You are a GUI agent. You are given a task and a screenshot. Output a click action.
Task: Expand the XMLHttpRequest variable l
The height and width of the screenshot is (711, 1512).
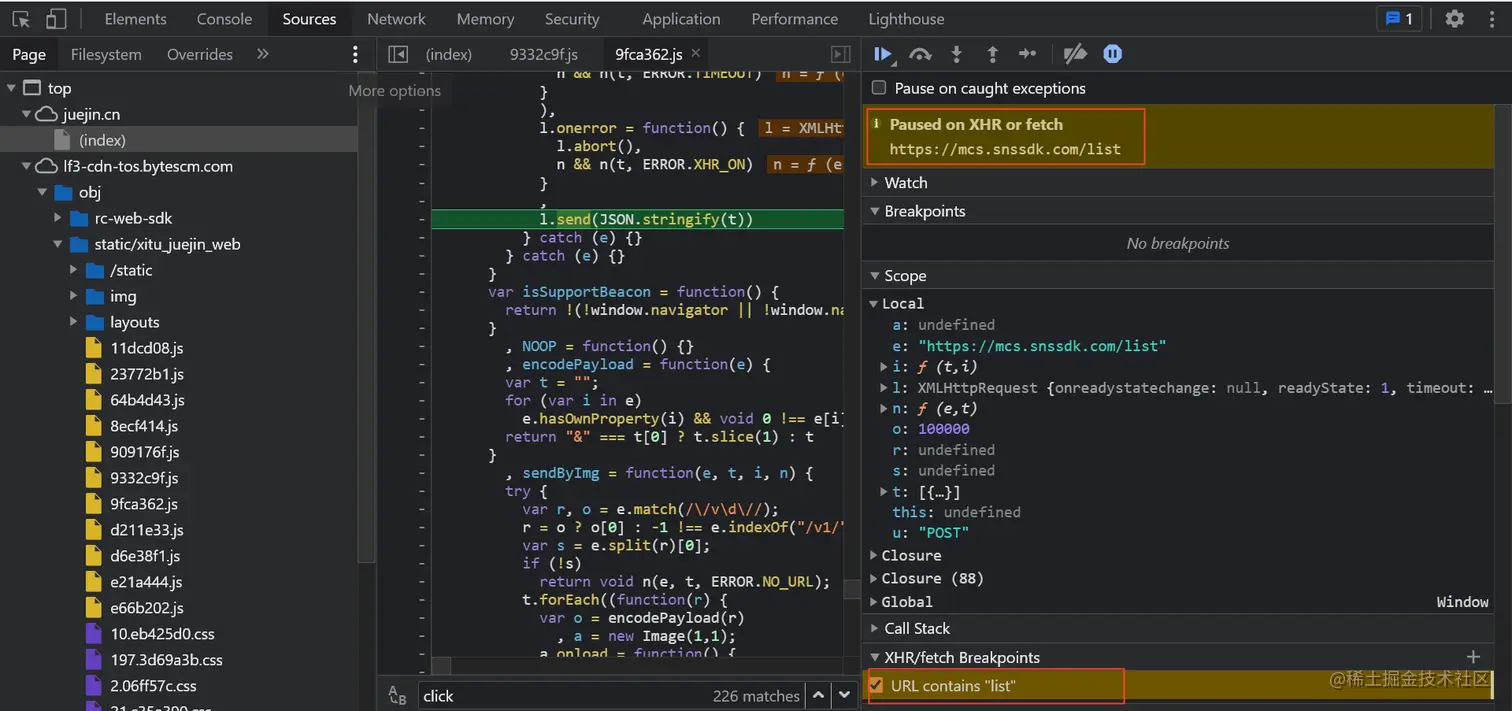884,387
